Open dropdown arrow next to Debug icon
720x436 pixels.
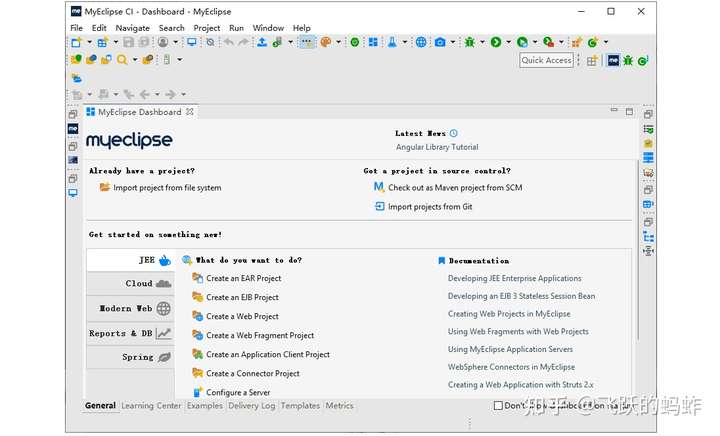pos(482,42)
